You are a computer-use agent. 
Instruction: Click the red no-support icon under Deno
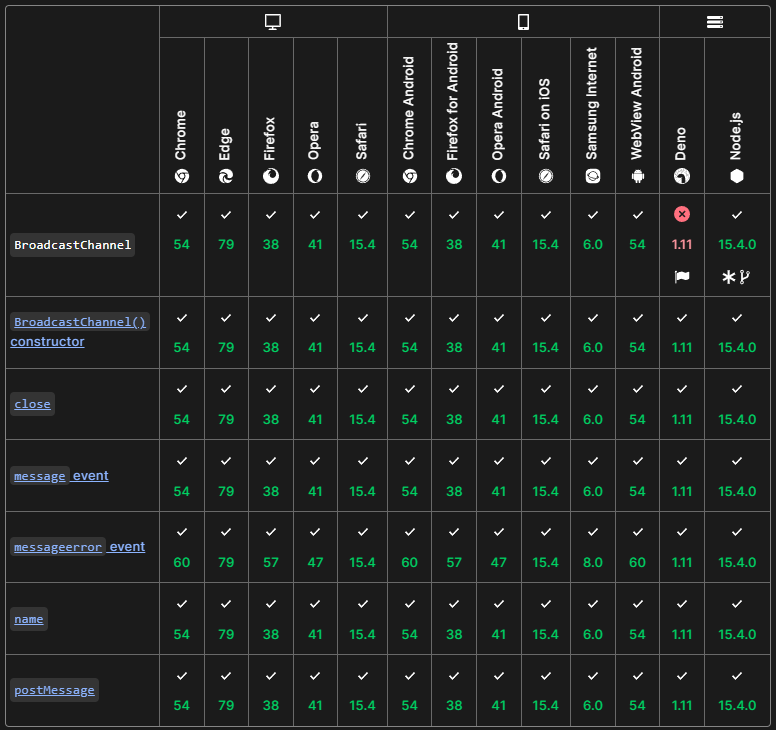(682, 214)
